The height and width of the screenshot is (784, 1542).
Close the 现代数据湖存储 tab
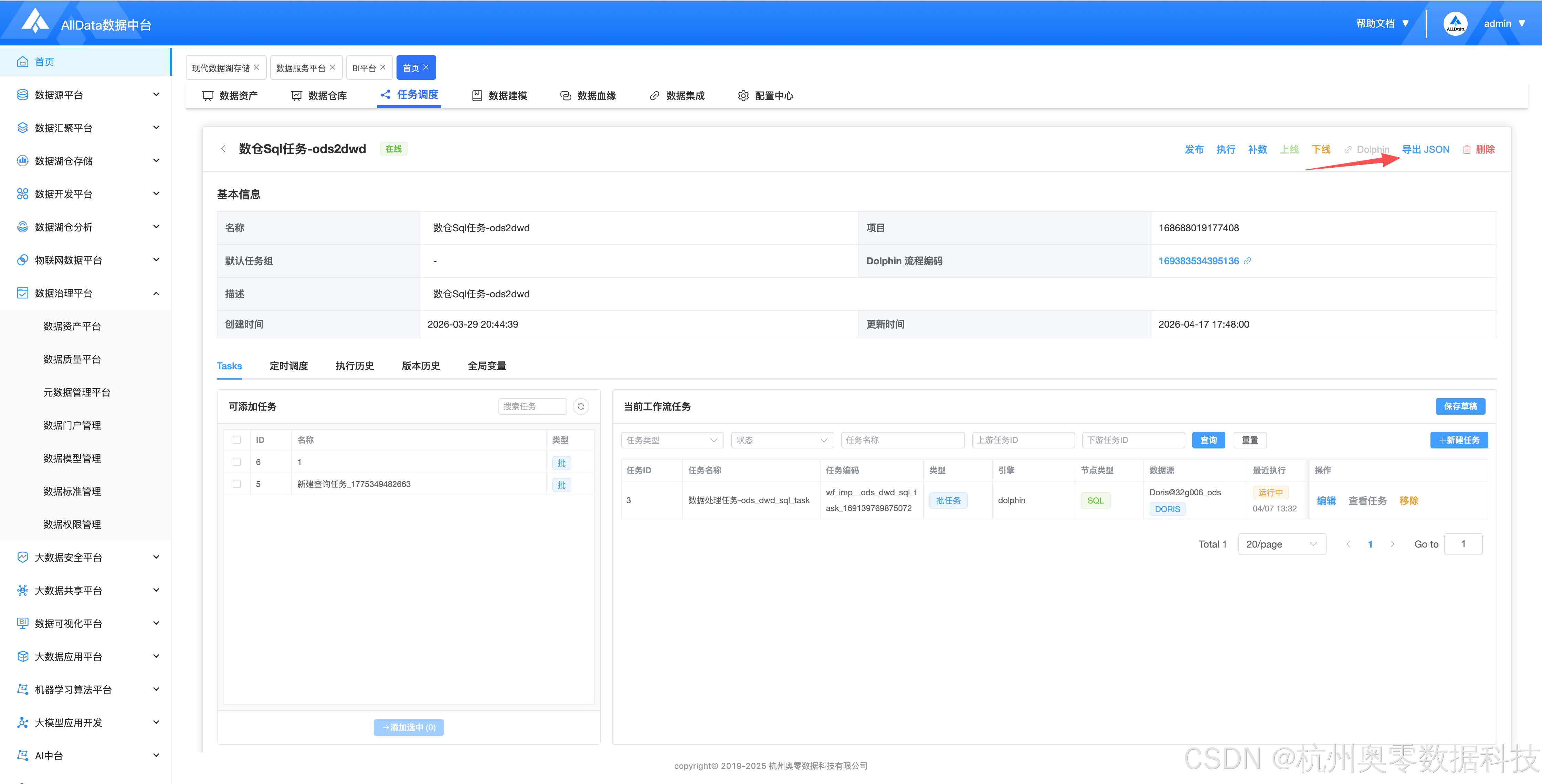click(257, 67)
